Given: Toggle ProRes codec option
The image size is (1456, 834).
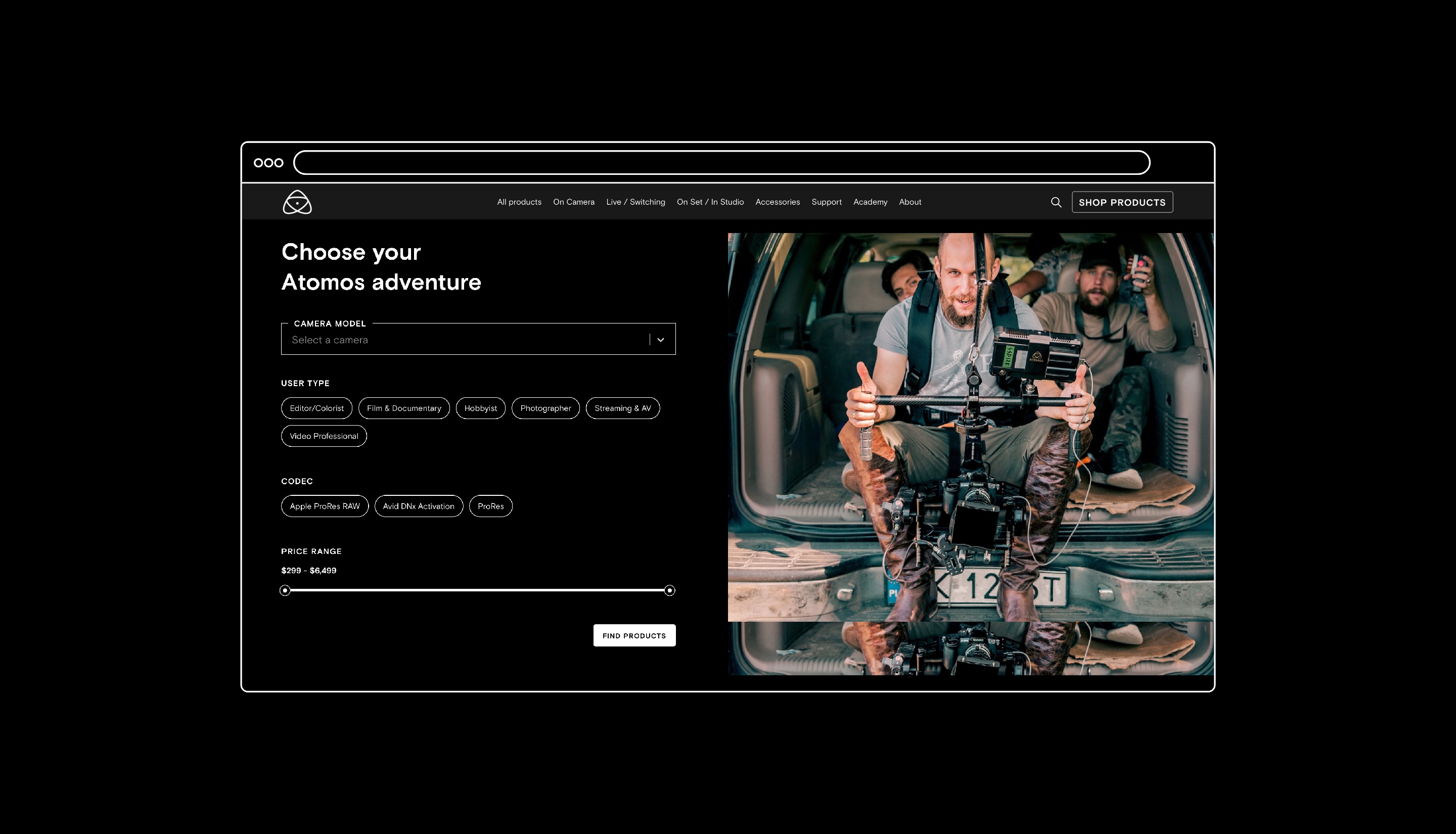Looking at the screenshot, I should 491,506.
